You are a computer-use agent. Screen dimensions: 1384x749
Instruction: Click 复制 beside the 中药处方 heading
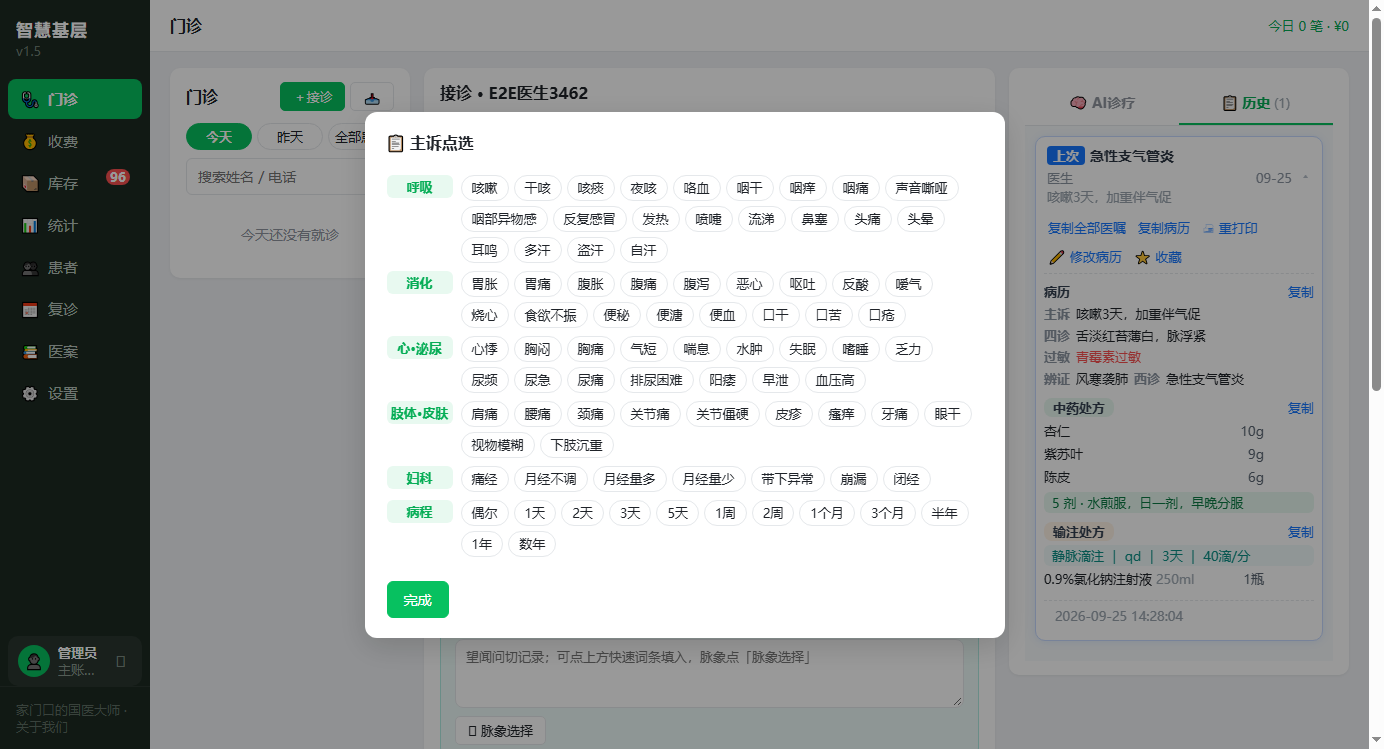[1300, 408]
